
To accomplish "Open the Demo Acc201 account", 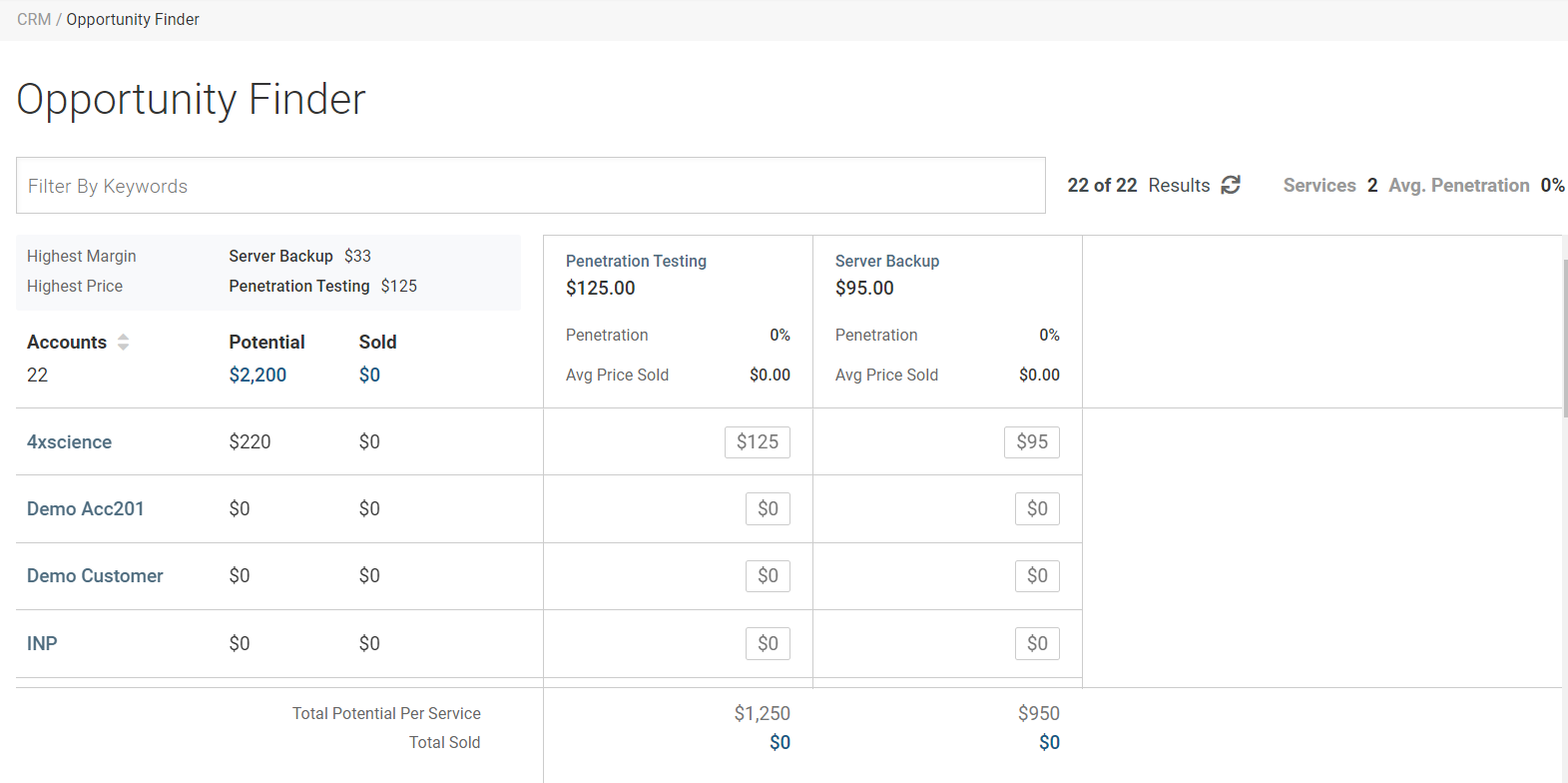I will [85, 509].
